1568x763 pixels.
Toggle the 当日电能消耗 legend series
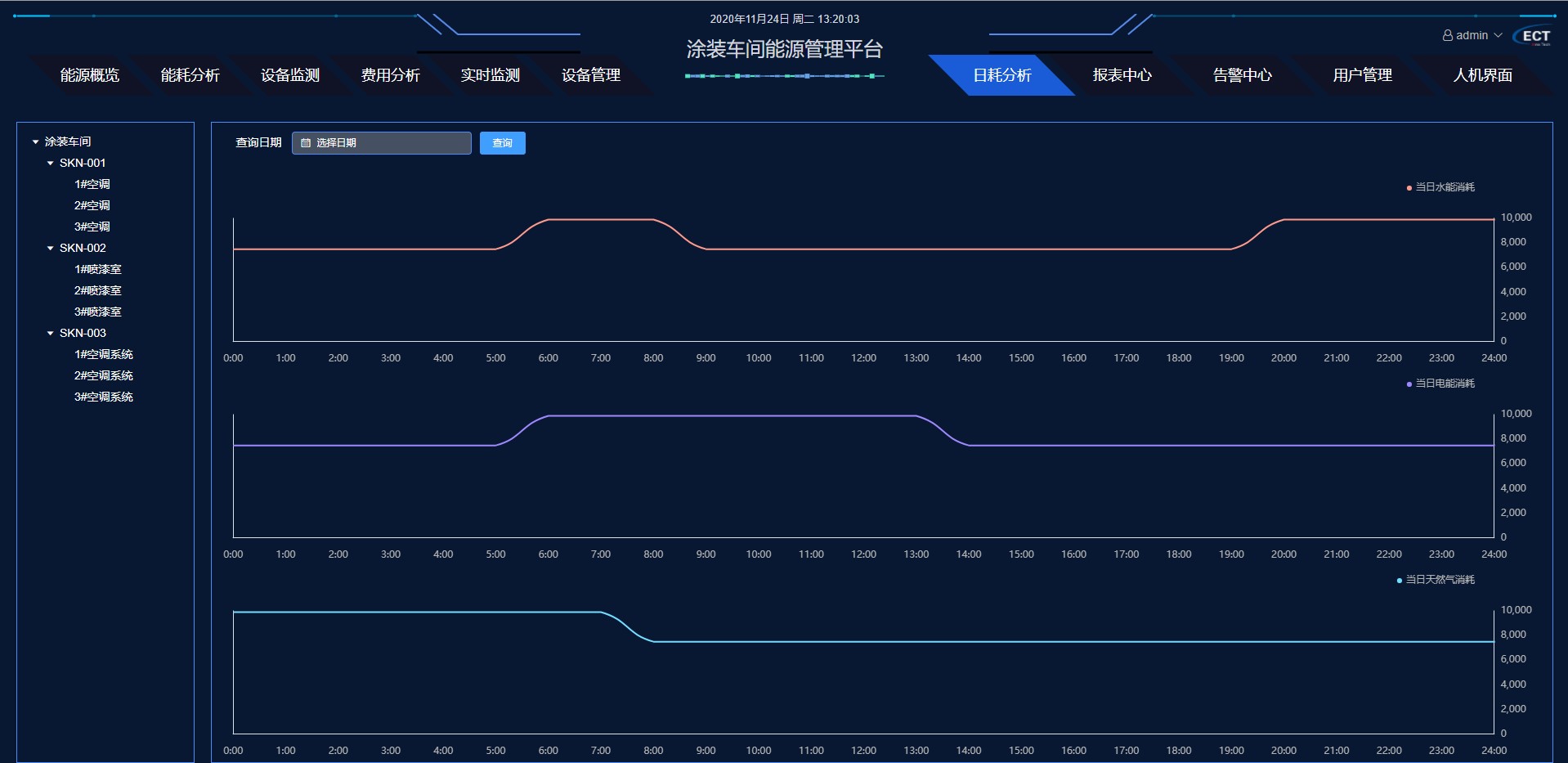tap(1444, 384)
